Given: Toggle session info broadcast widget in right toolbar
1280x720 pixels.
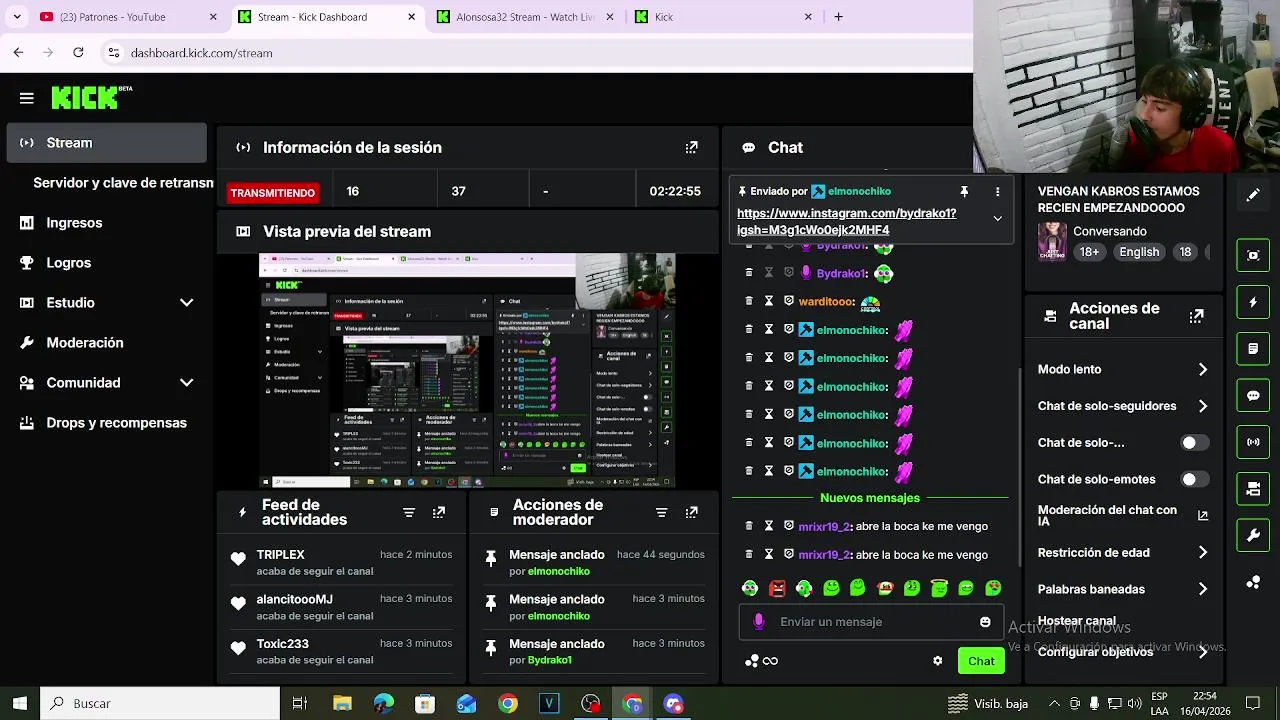Looking at the screenshot, I should 1253,442.
